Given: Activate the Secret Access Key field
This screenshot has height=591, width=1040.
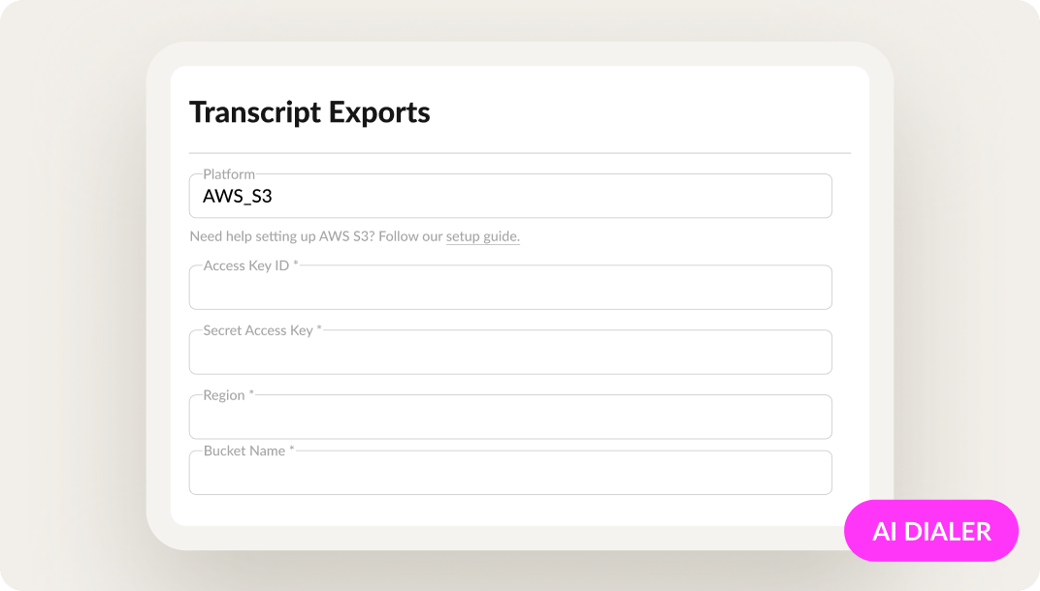Looking at the screenshot, I should tap(510, 352).
